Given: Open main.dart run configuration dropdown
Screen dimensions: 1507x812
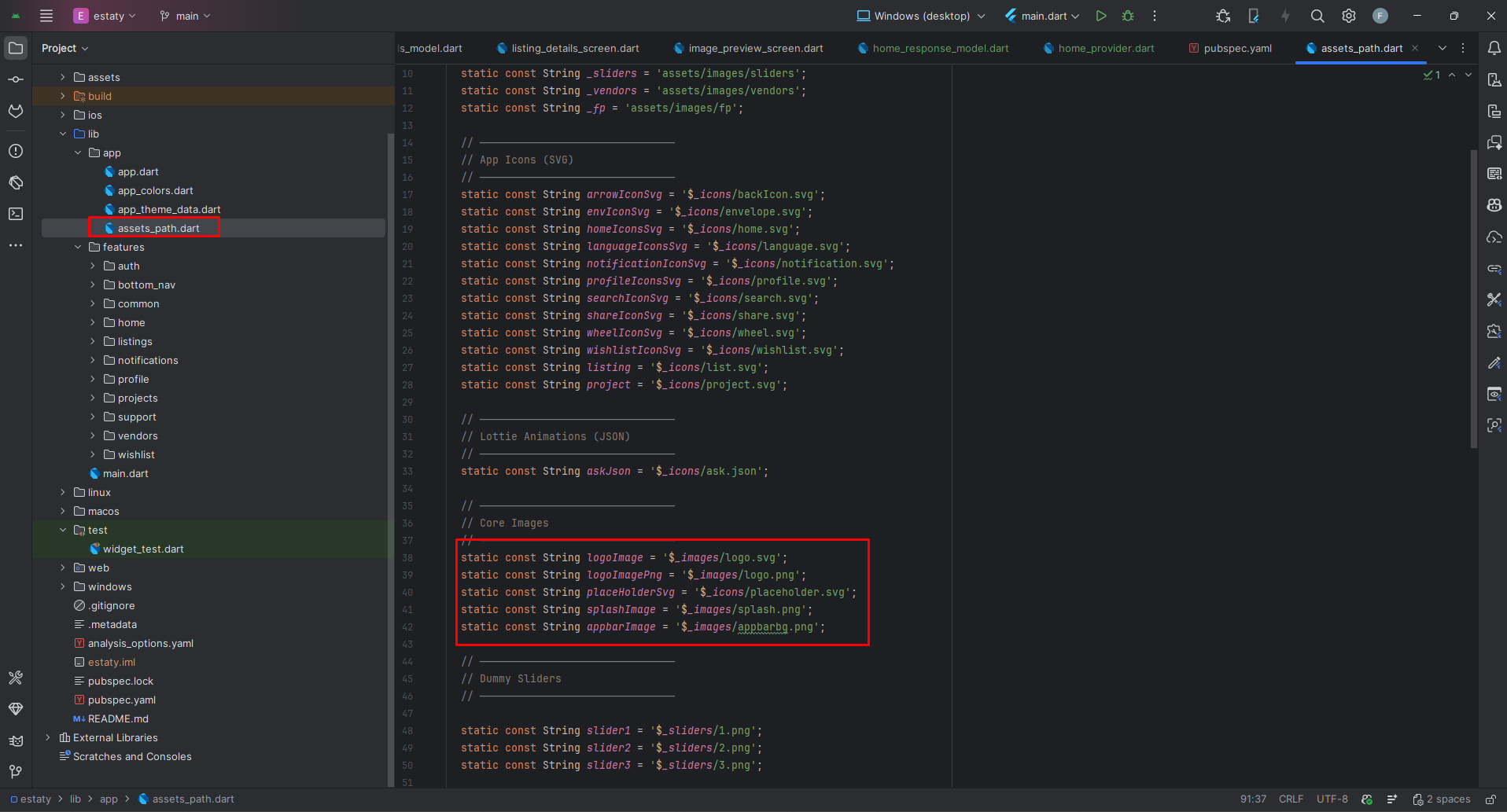Looking at the screenshot, I should tap(1042, 16).
